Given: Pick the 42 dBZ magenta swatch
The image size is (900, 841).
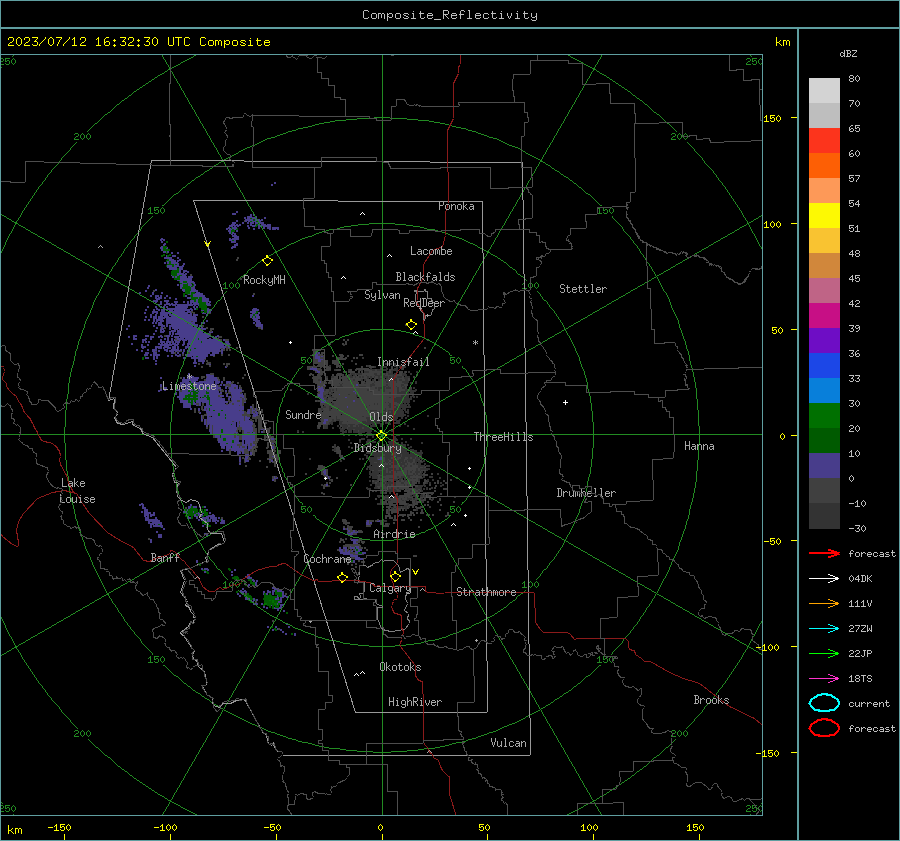Looking at the screenshot, I should click(x=824, y=315).
